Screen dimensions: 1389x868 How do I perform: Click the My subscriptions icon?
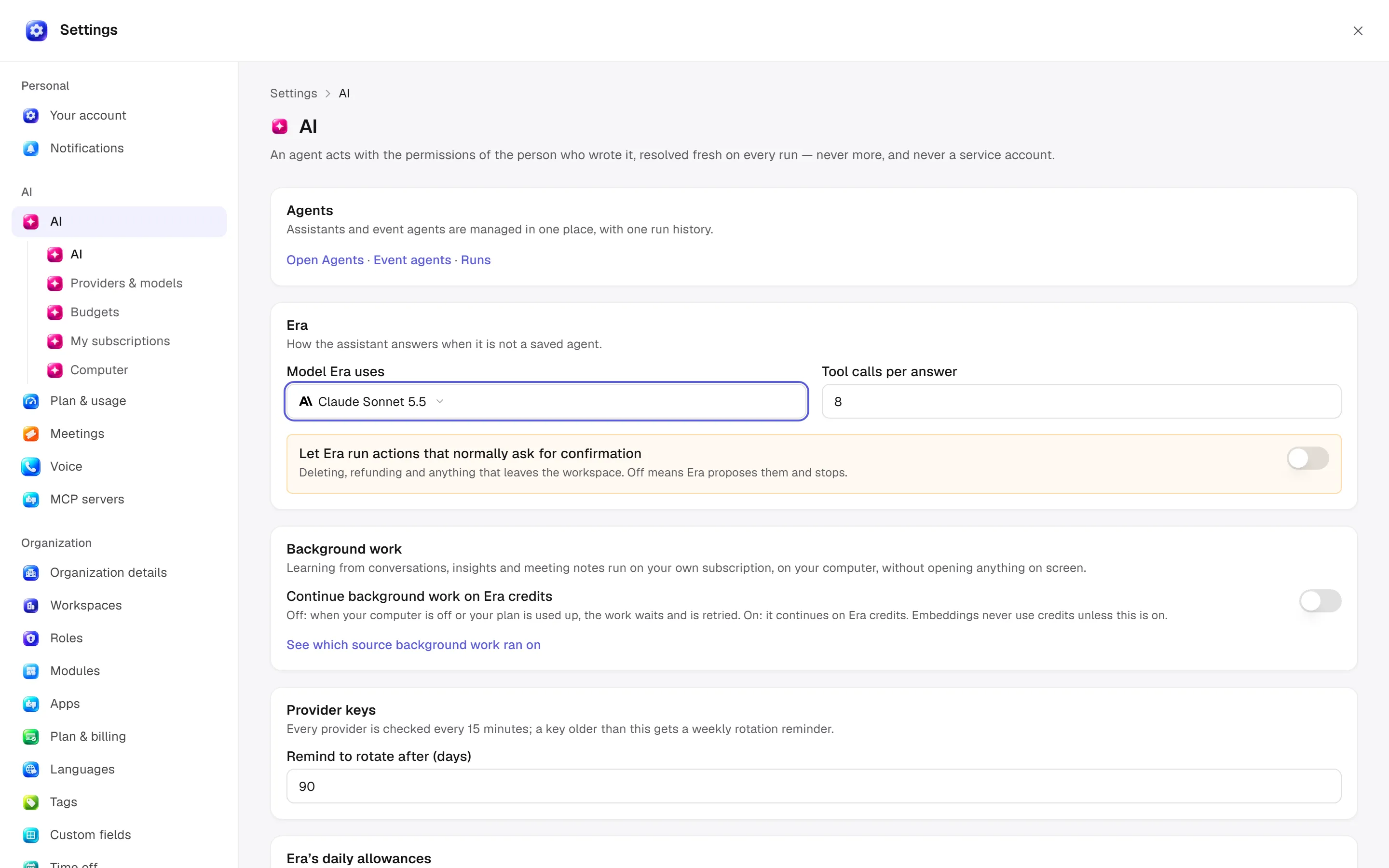tap(55, 341)
